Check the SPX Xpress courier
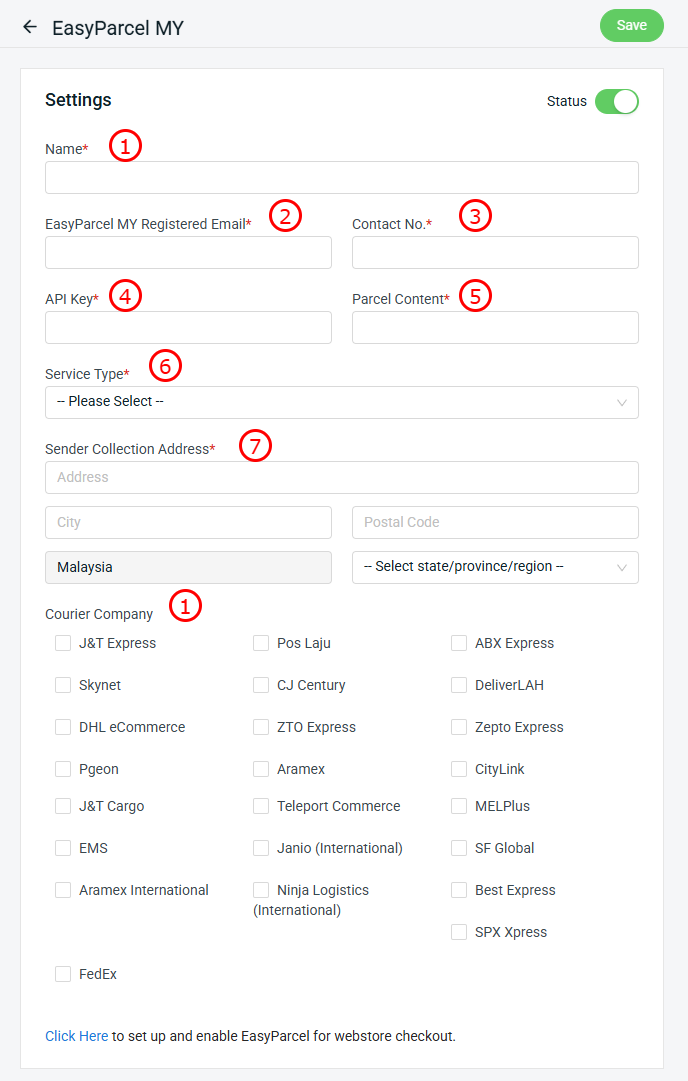688x1081 pixels. click(459, 932)
